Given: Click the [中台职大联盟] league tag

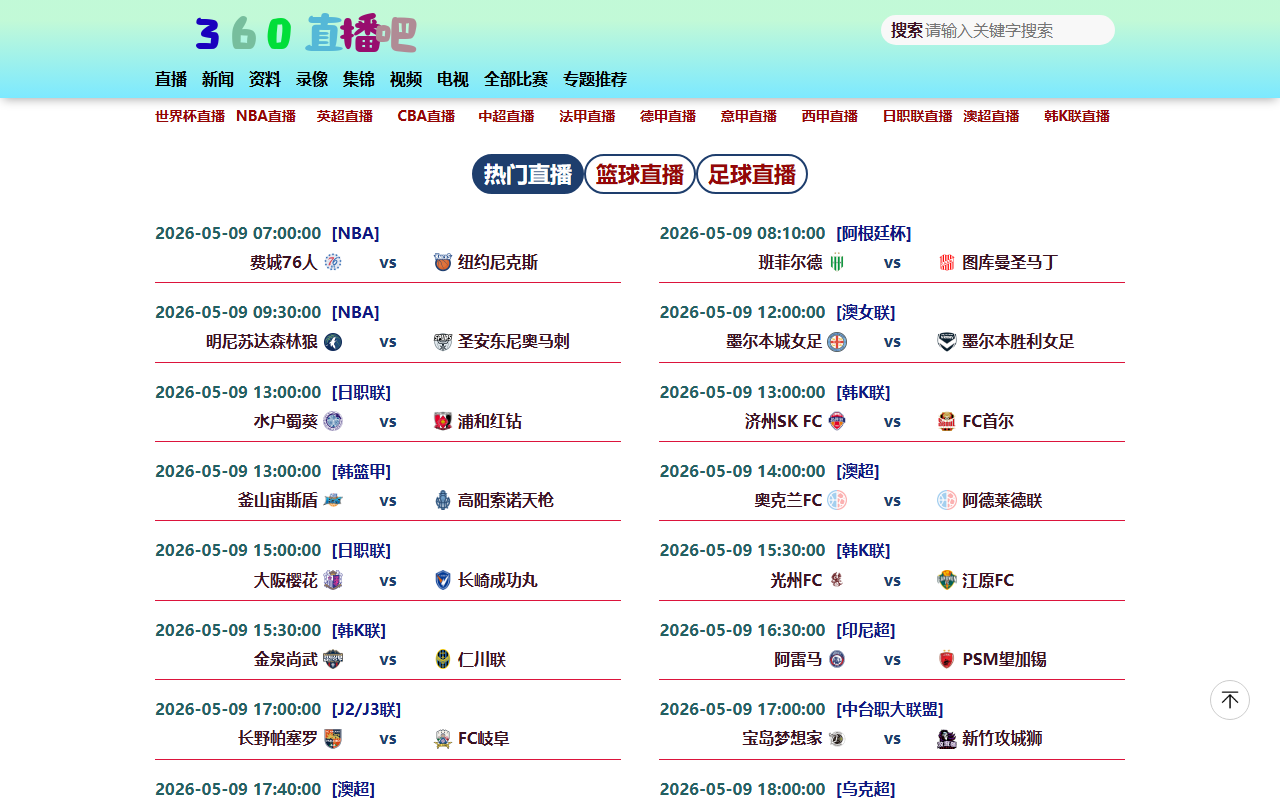Looking at the screenshot, I should (x=890, y=709).
